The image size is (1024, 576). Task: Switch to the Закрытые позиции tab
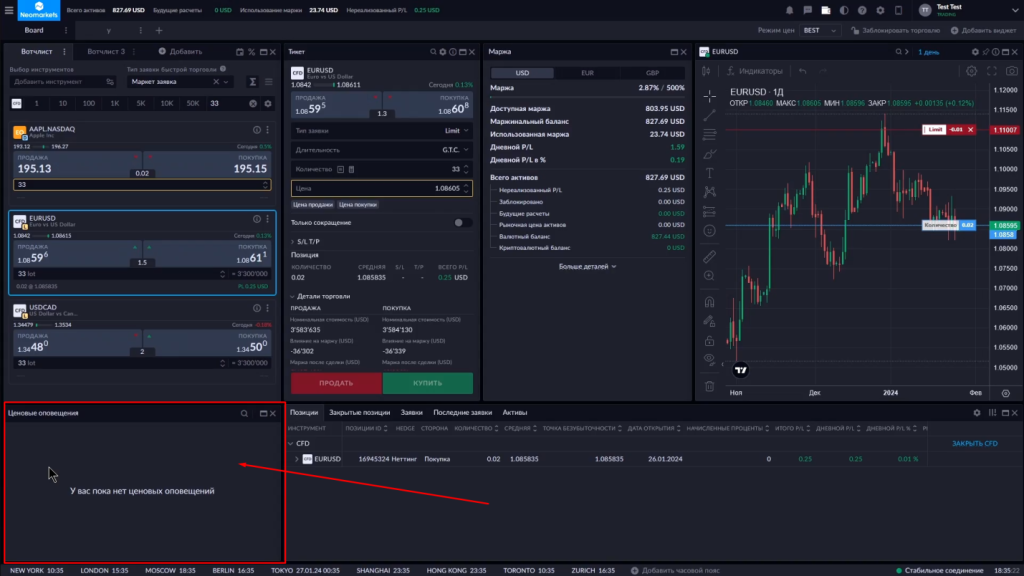[359, 413]
